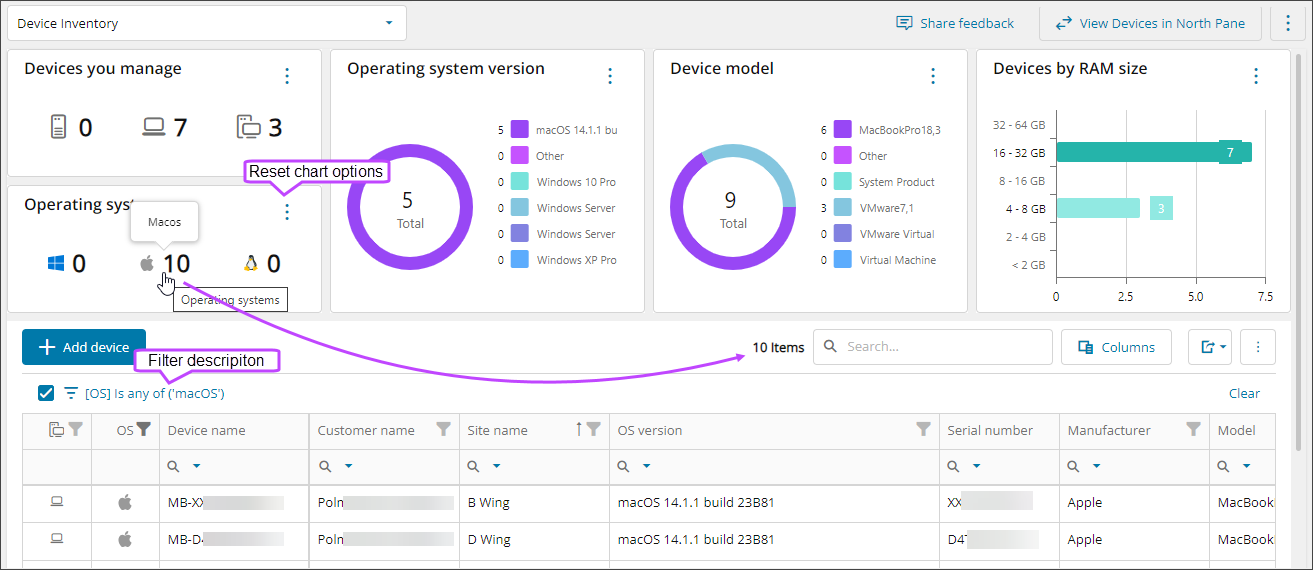Open Devices by RAM size card menu
Image resolution: width=1313 pixels, height=570 pixels.
tap(1256, 76)
